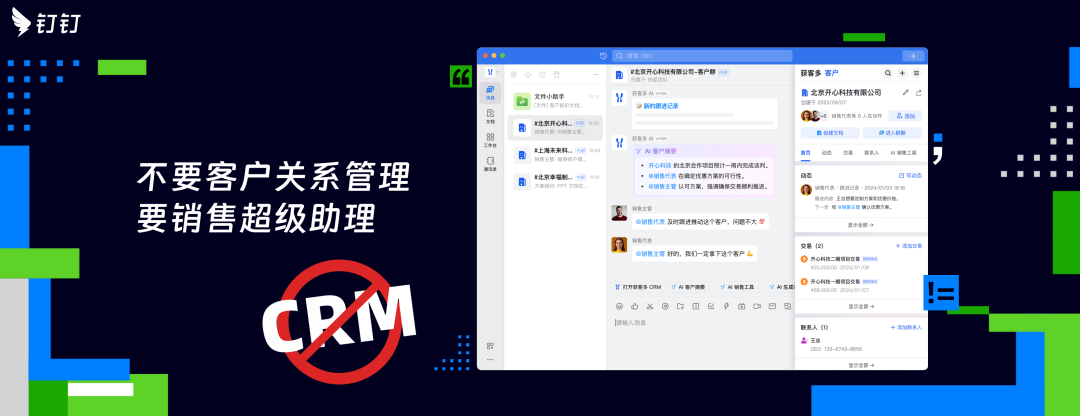This screenshot has width=1080, height=416.
Task: Click the 添加交易 link
Action: pos(908,246)
